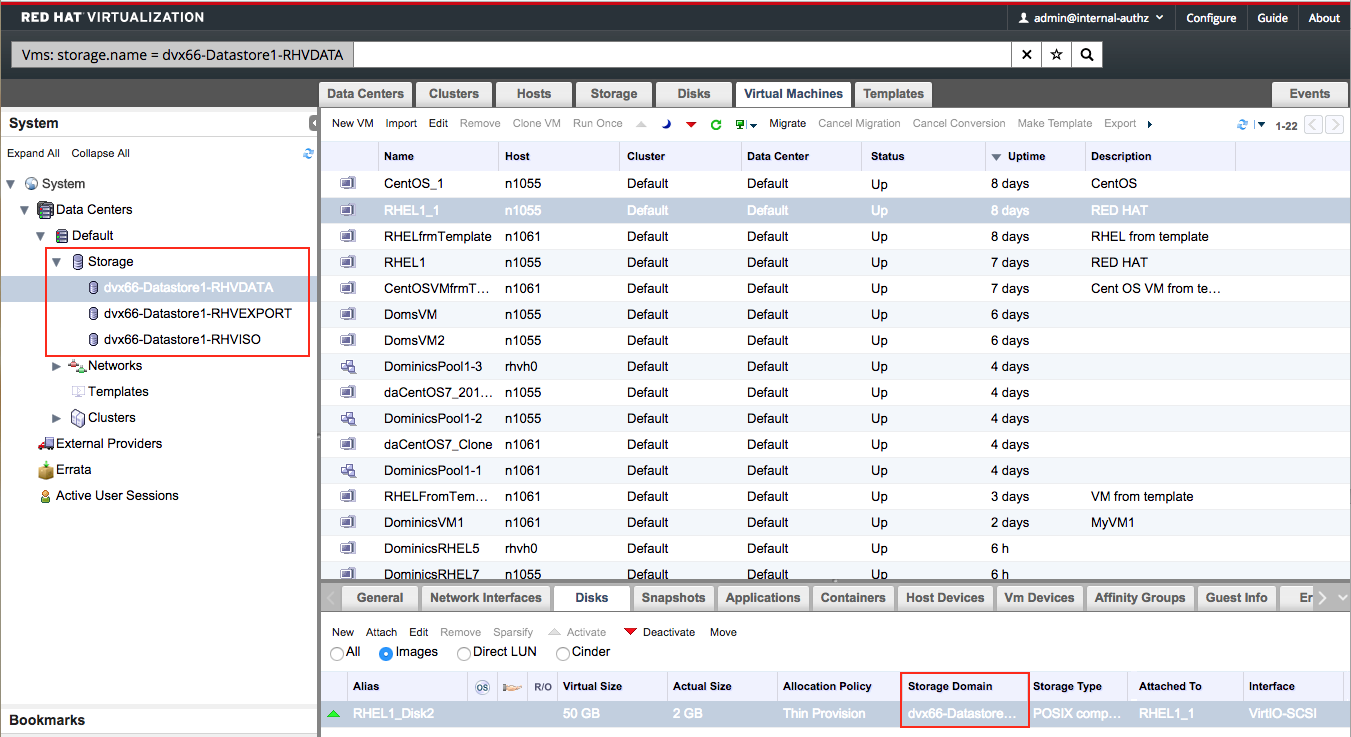Click Import in the VM toolbar

click(x=401, y=124)
